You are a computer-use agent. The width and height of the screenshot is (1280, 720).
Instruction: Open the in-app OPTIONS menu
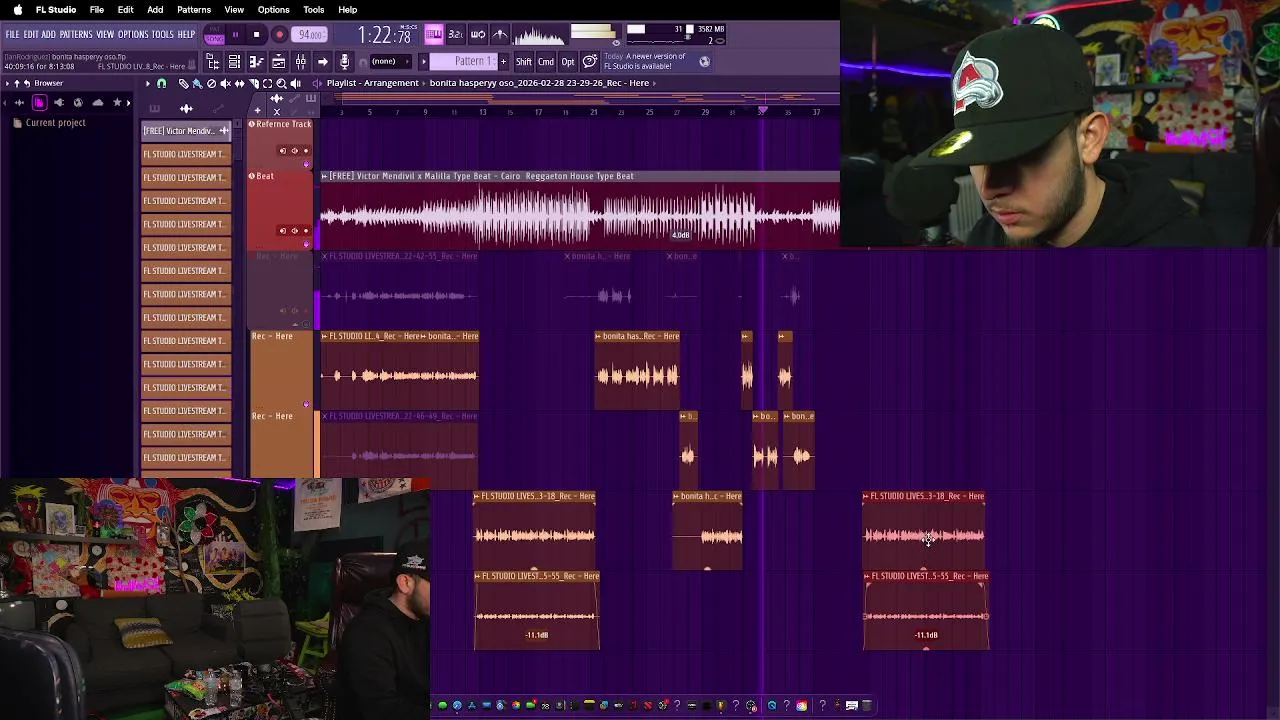coord(133,34)
